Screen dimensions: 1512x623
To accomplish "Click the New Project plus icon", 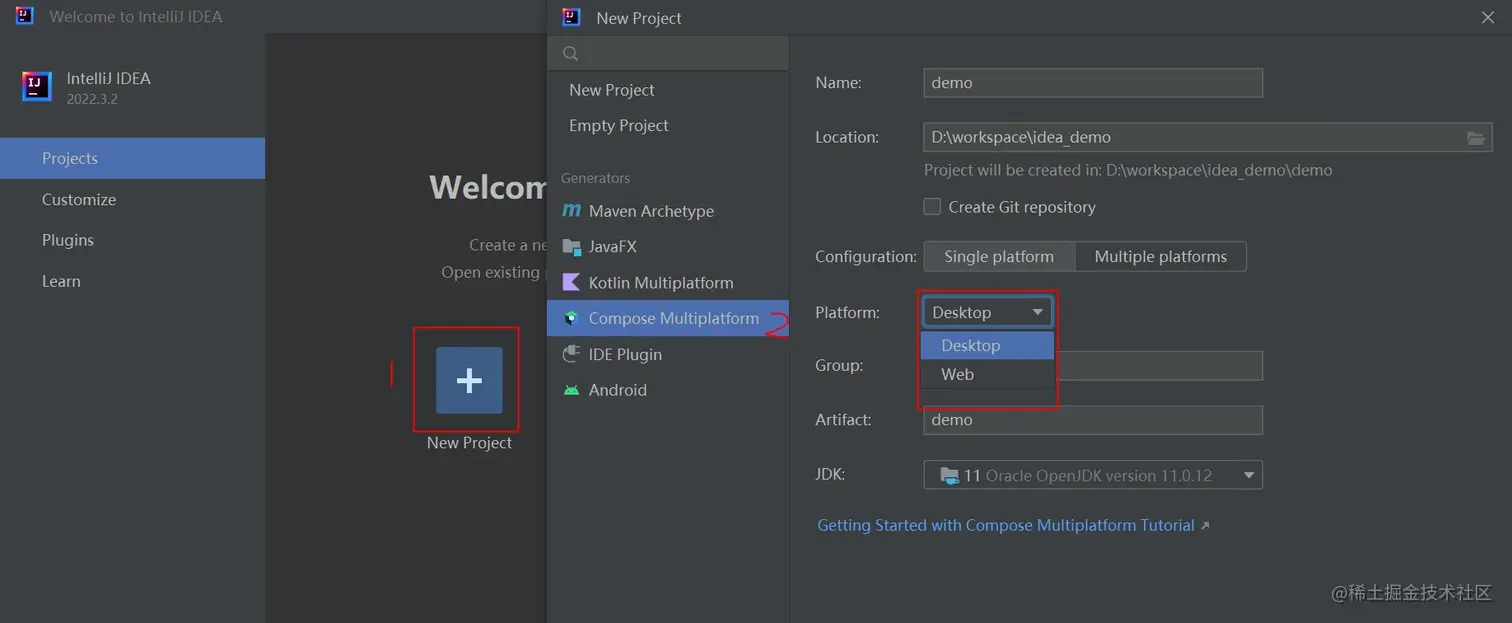I will click(469, 380).
